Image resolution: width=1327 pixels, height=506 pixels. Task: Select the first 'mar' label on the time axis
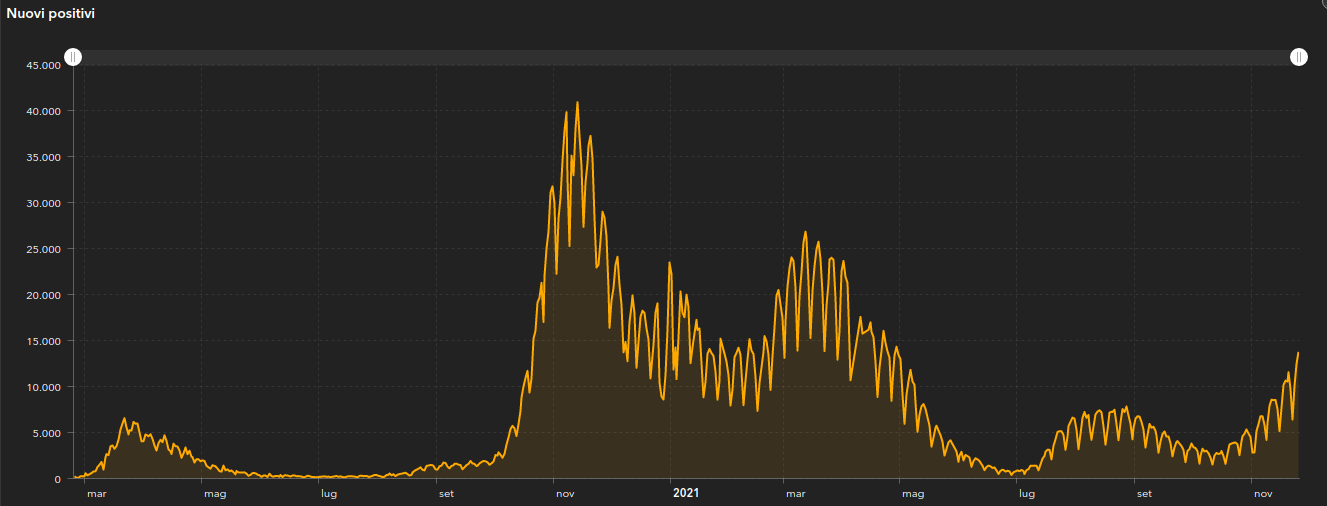[96, 493]
